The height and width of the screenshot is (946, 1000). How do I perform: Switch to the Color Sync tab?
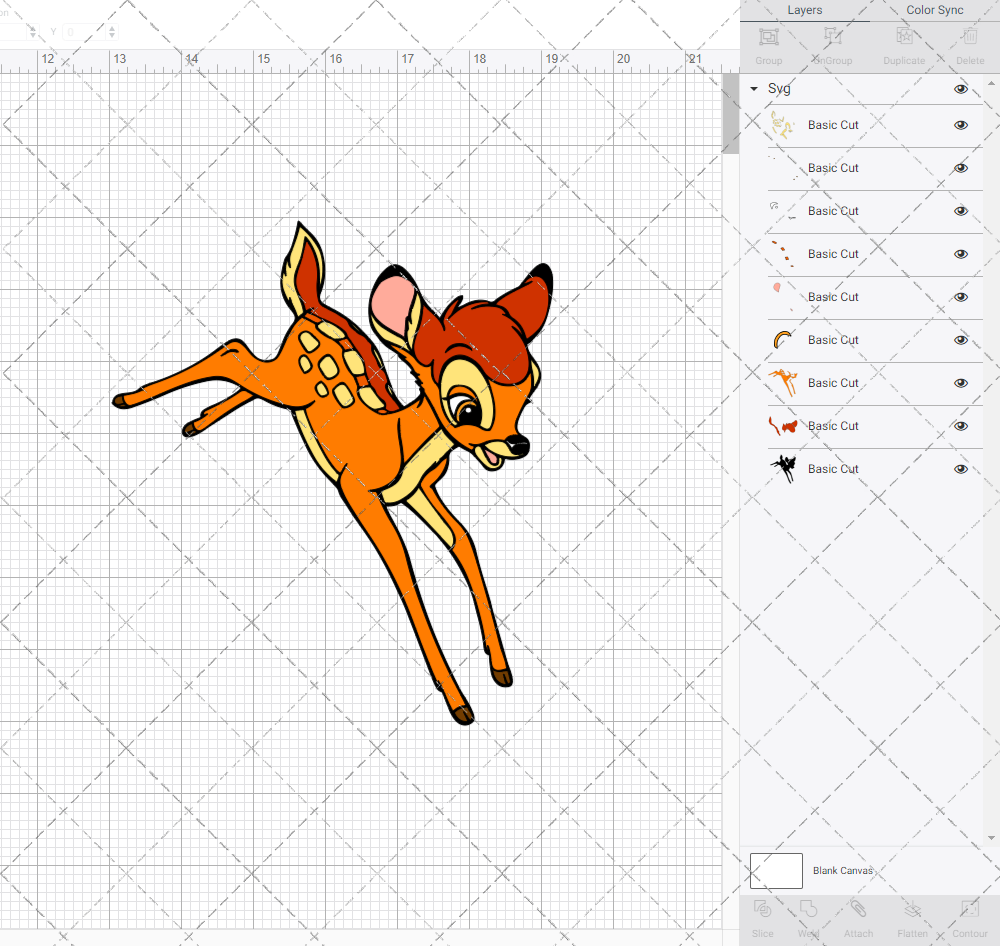pyautogui.click(x=935, y=10)
